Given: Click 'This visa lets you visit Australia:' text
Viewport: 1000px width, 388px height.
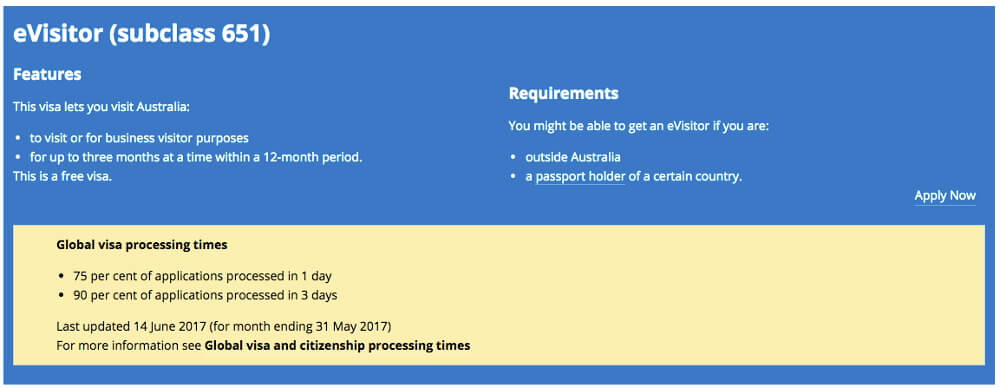Looking at the screenshot, I should click(101, 107).
